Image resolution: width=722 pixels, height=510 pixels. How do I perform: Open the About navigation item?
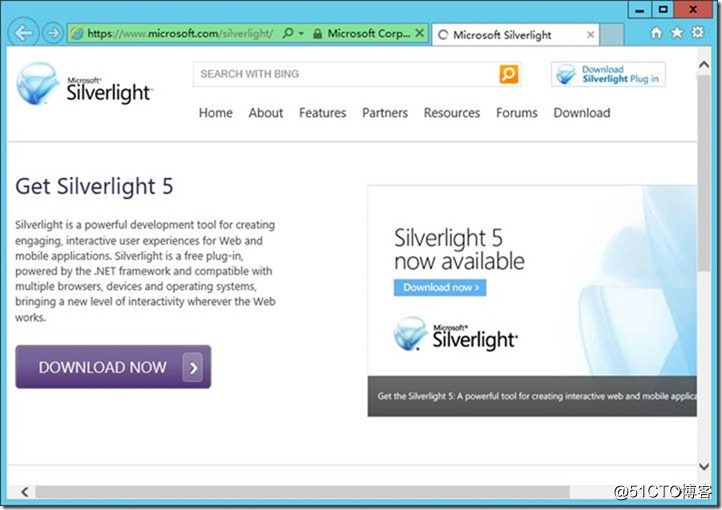[266, 113]
